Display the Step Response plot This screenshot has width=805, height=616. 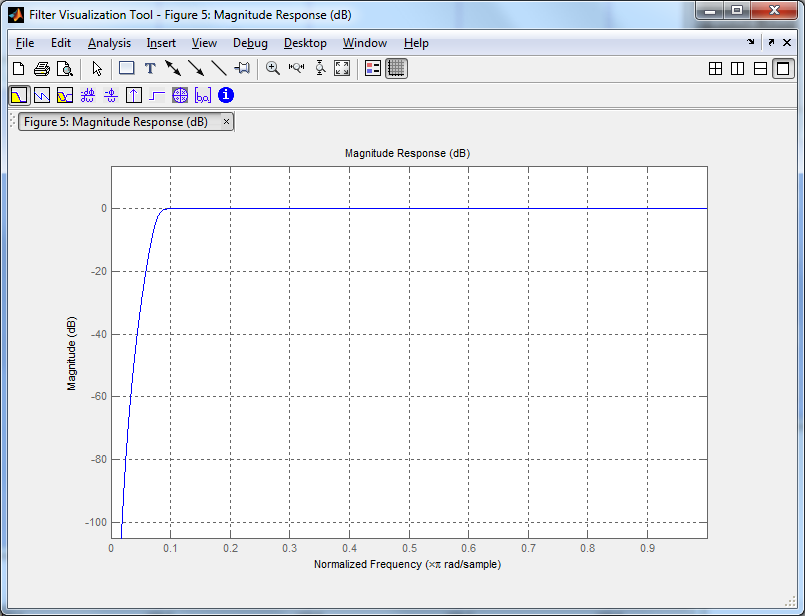point(157,95)
